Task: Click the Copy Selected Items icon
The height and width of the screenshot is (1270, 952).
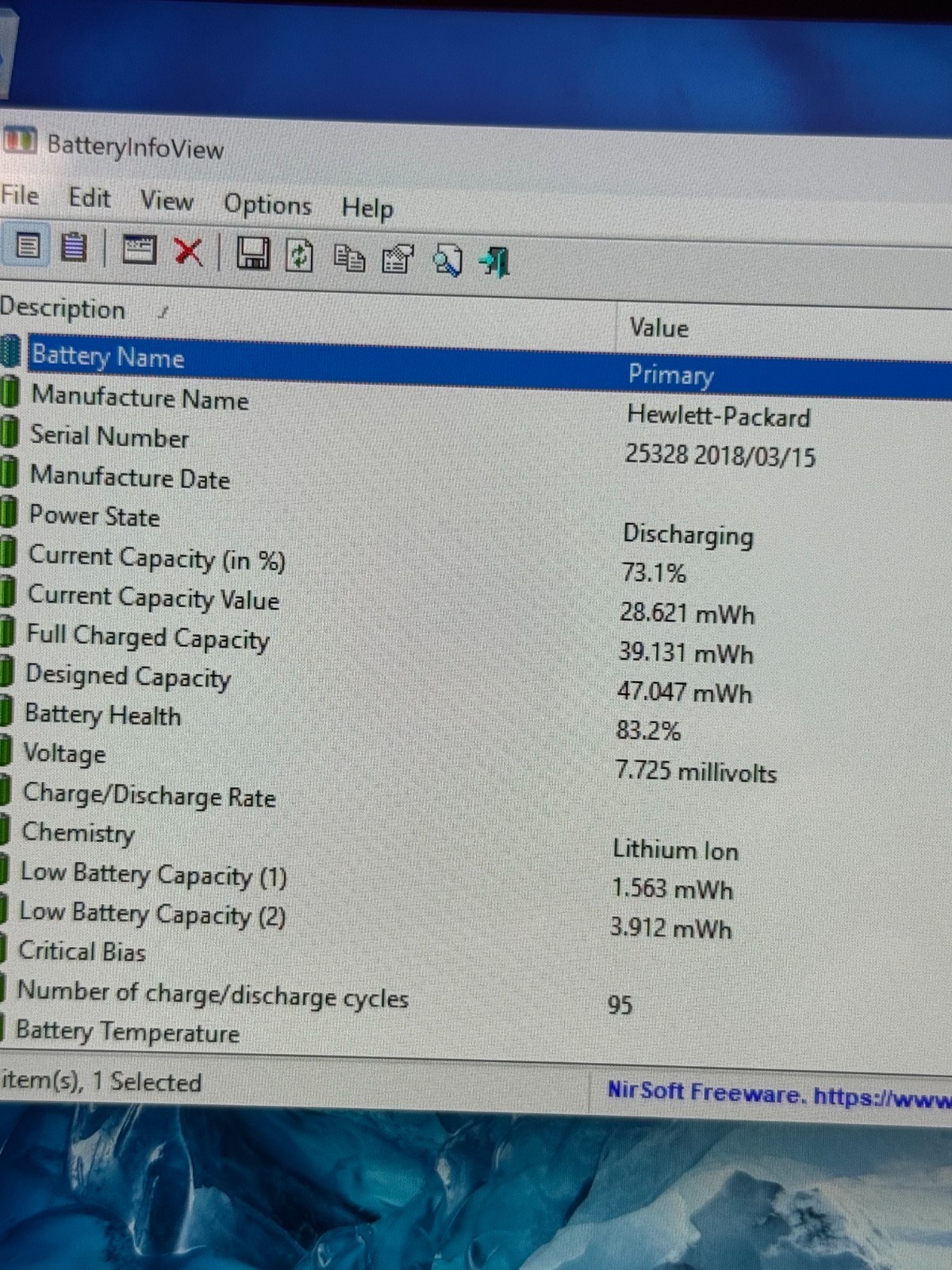Action: click(x=348, y=258)
